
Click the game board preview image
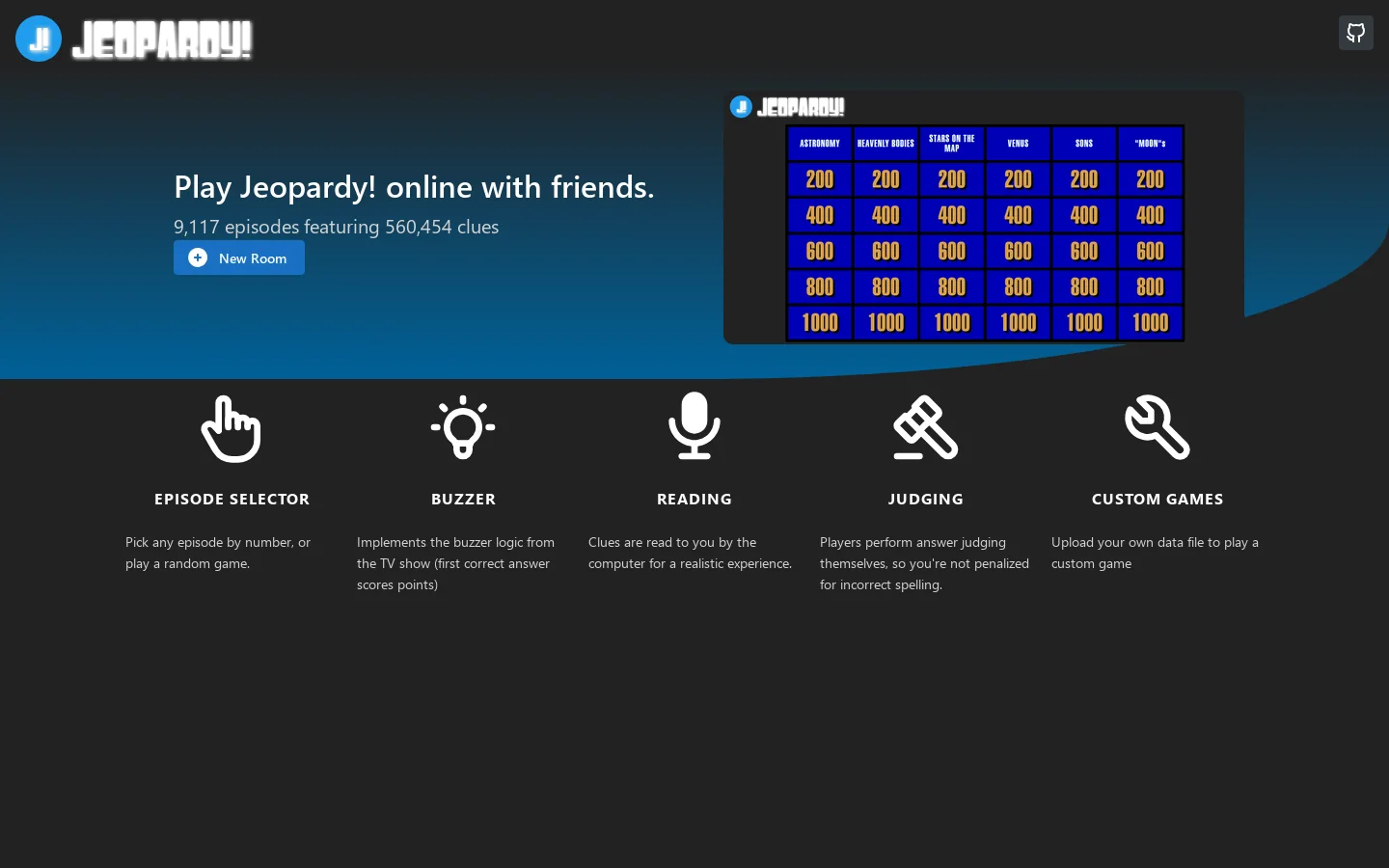tap(984, 217)
